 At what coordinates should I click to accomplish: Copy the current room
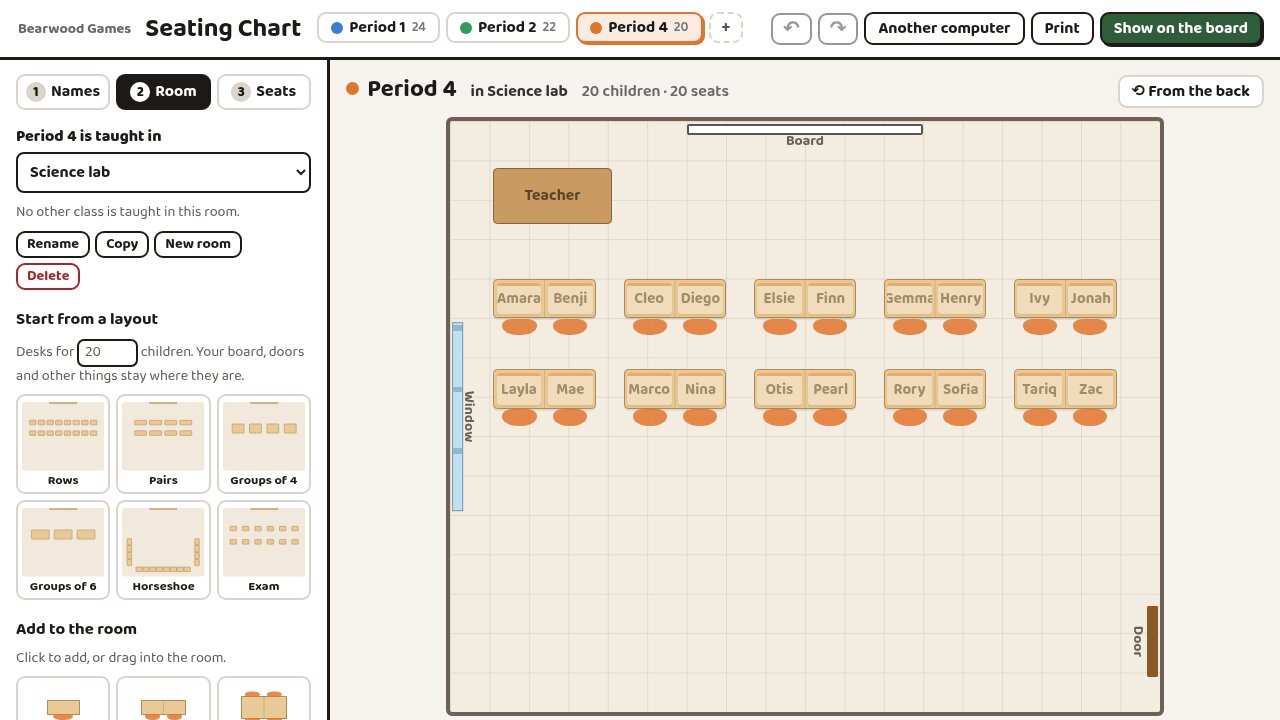[x=122, y=244]
